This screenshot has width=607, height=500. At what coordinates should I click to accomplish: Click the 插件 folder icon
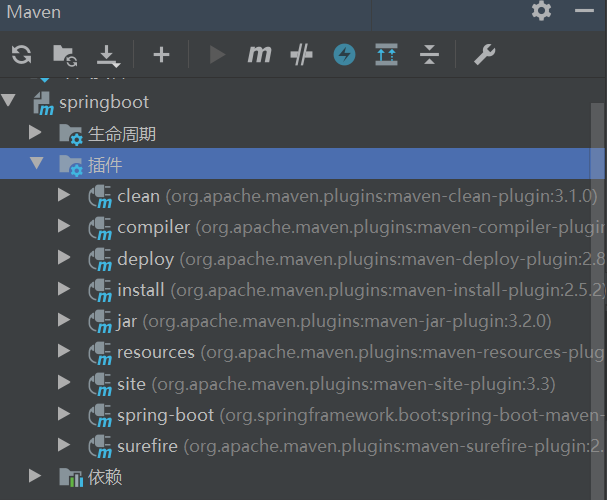coord(71,166)
